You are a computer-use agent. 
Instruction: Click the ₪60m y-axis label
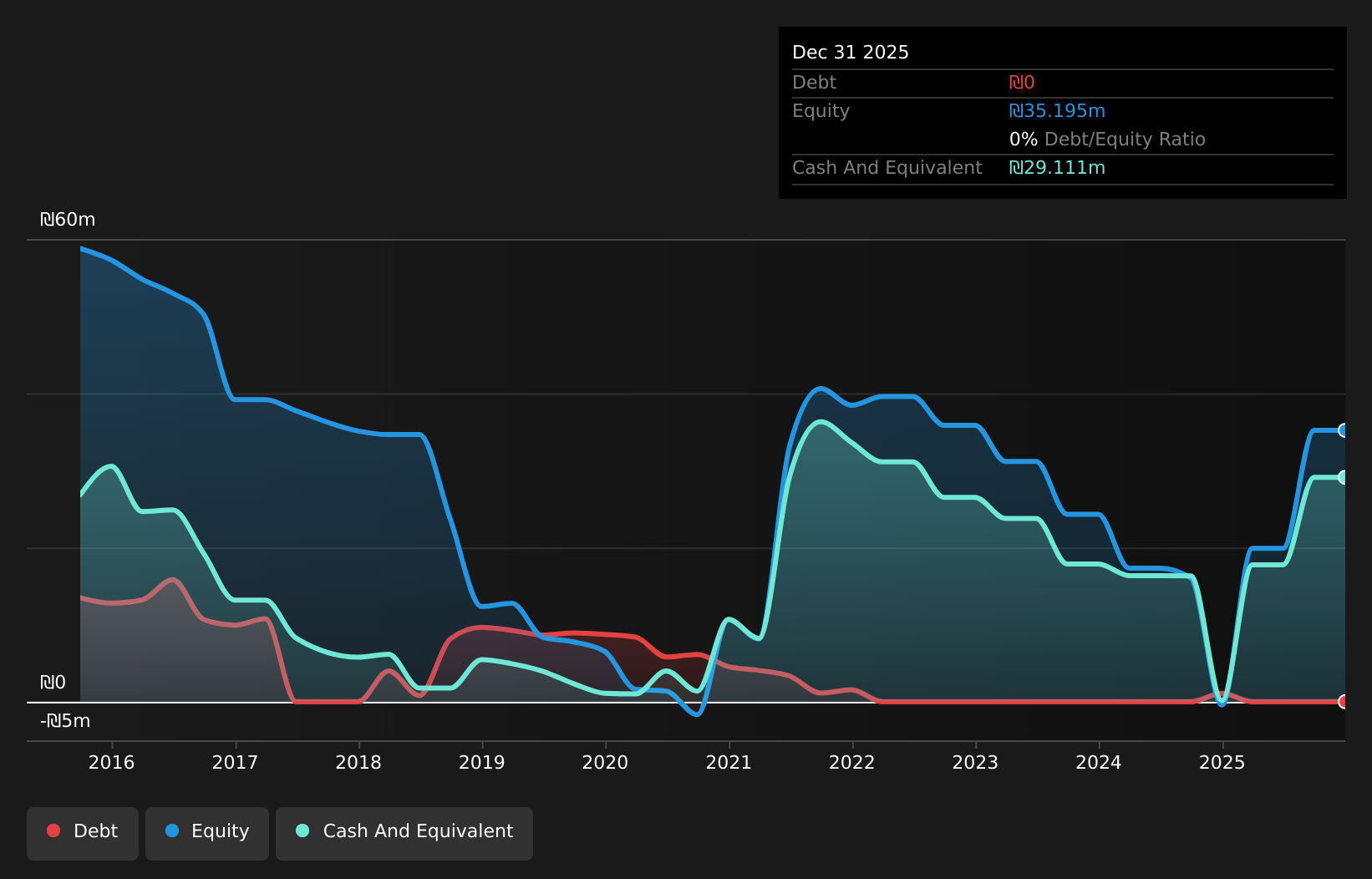(x=68, y=220)
